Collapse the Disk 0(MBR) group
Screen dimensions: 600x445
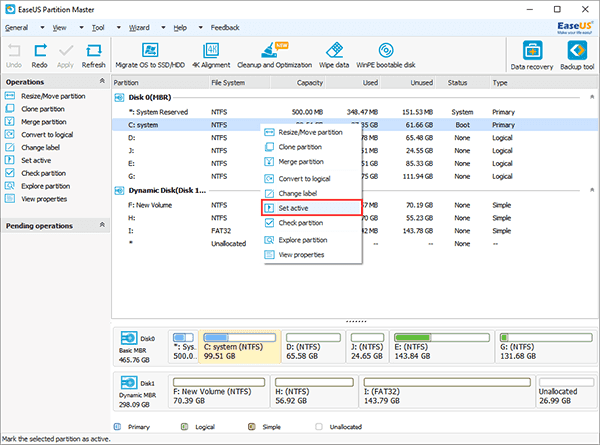click(x=592, y=97)
